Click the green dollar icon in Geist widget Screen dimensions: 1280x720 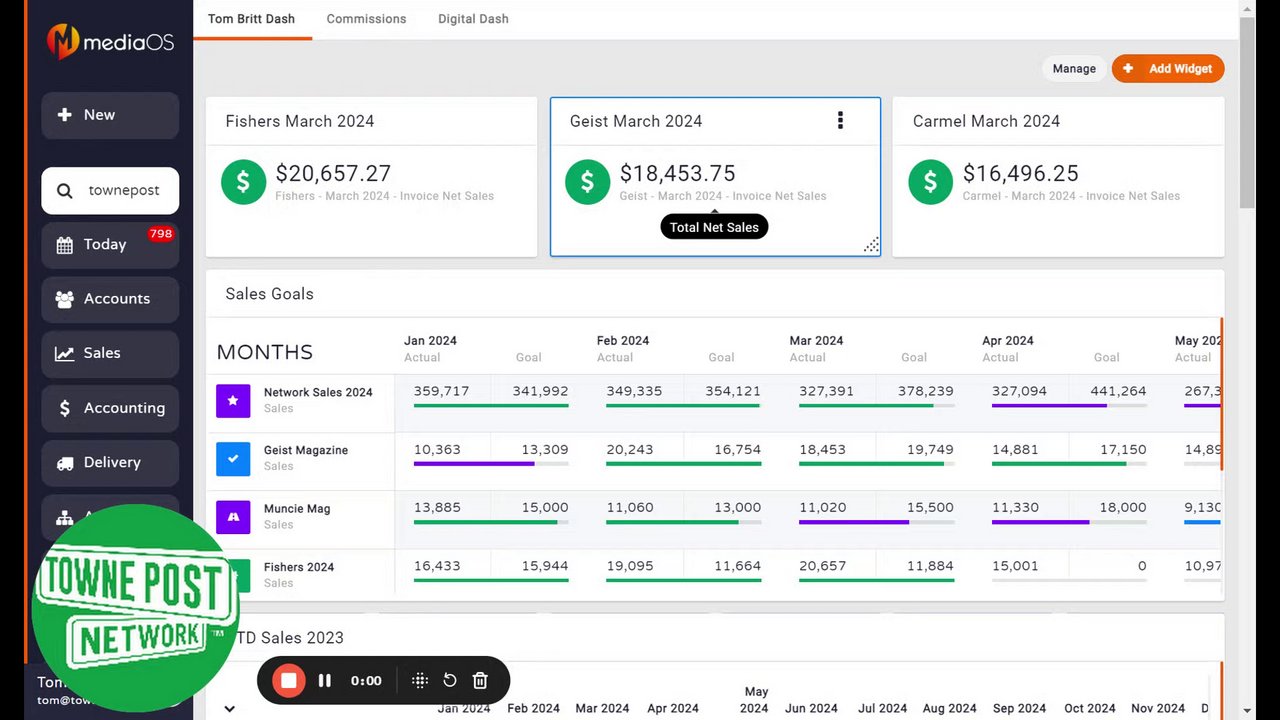(587, 182)
